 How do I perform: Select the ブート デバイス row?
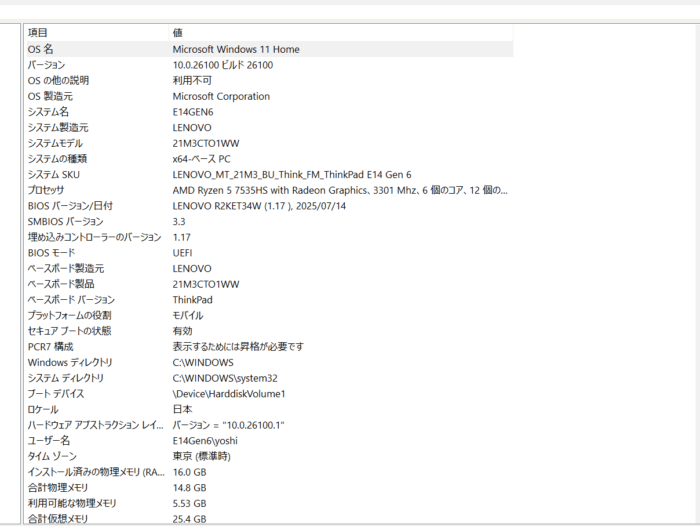click(58, 393)
